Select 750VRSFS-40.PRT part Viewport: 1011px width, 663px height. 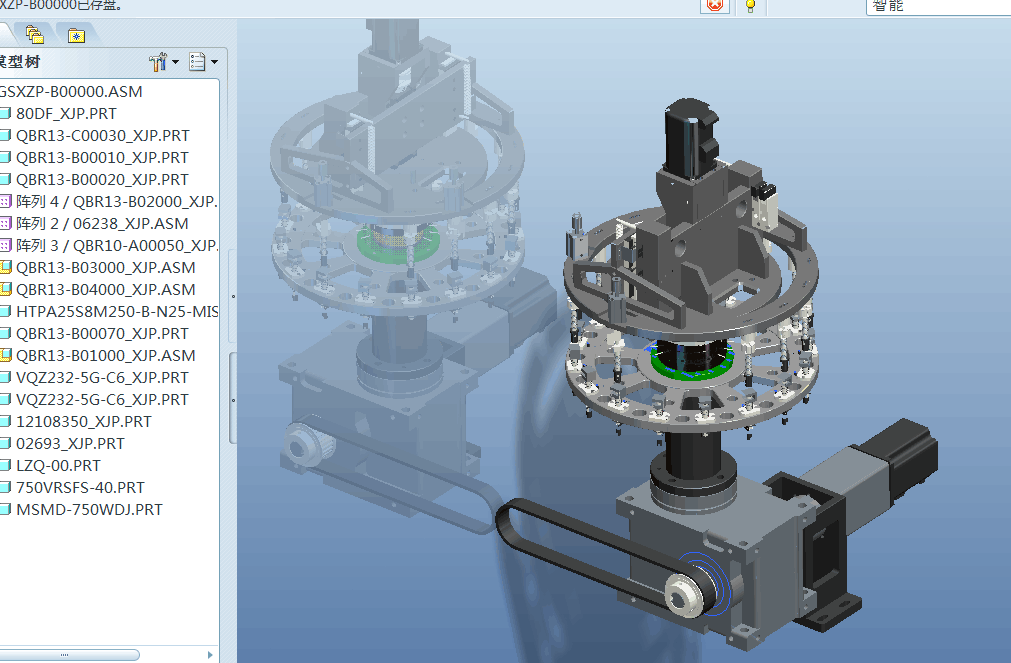point(81,487)
